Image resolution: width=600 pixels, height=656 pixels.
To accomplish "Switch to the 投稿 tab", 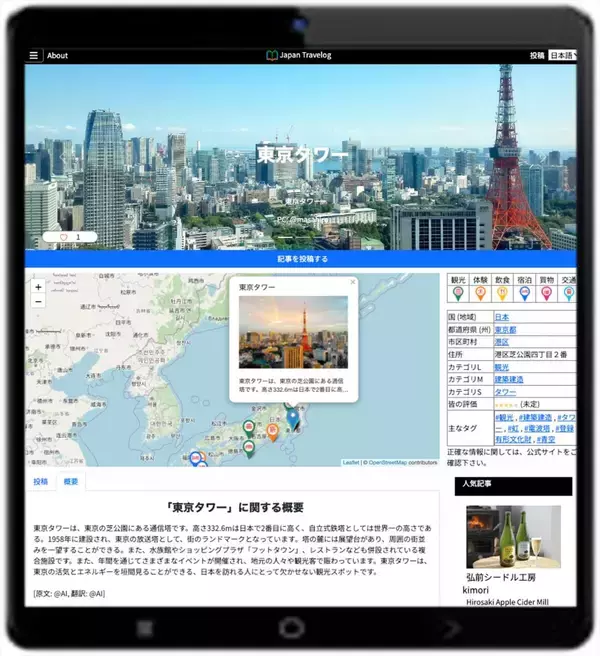I will [41, 482].
